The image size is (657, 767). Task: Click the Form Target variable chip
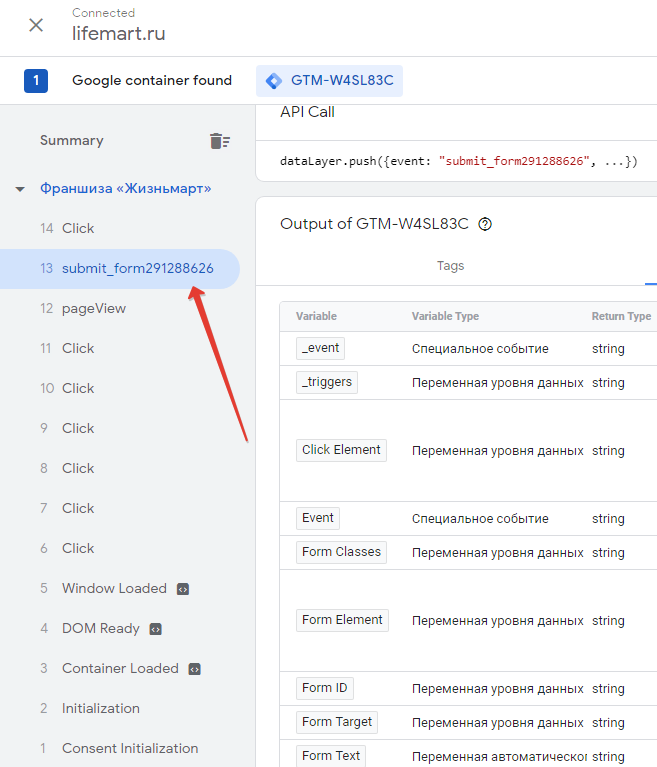[x=337, y=722]
